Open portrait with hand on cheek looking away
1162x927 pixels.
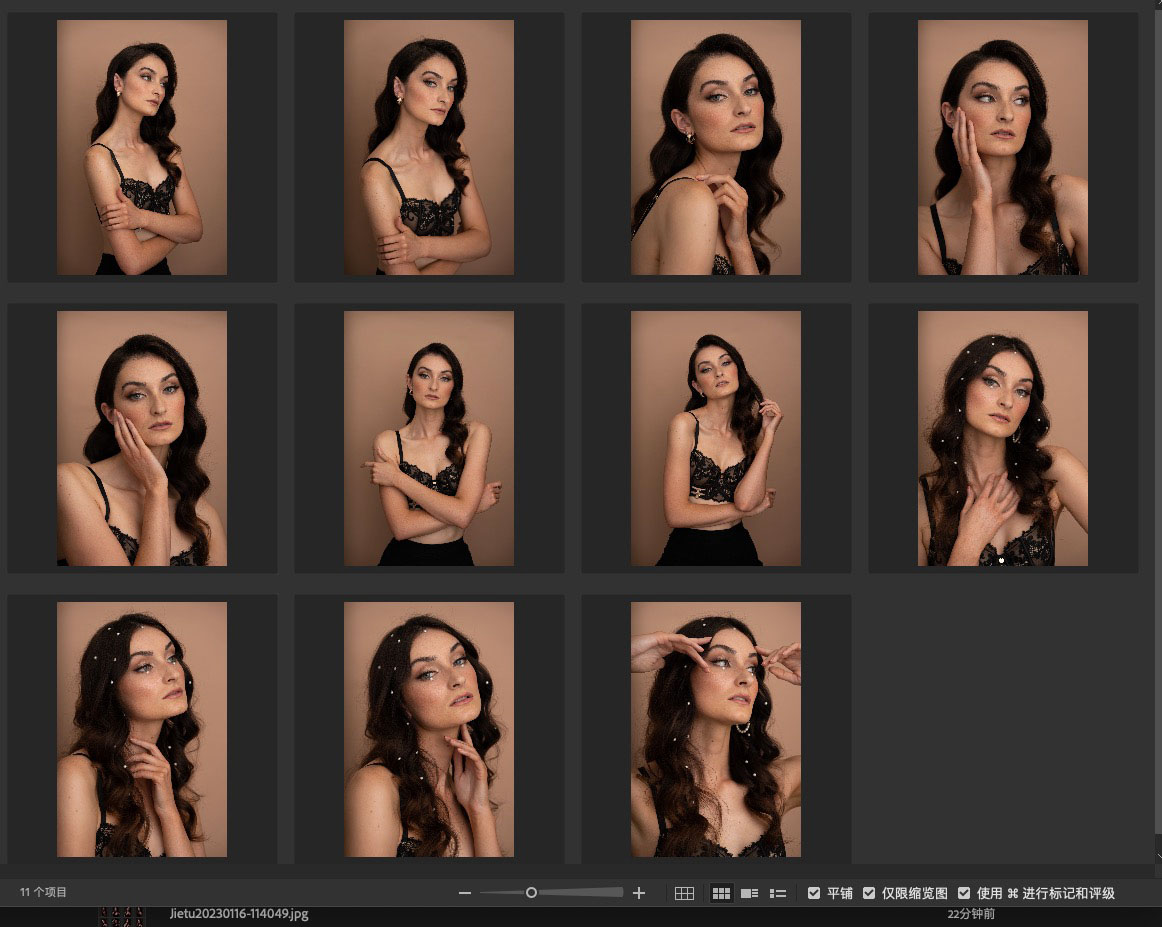tap(1003, 147)
